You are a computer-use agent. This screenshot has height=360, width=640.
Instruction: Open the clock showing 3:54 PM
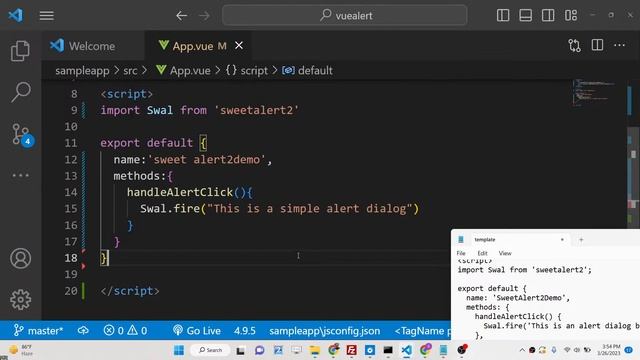point(608,350)
